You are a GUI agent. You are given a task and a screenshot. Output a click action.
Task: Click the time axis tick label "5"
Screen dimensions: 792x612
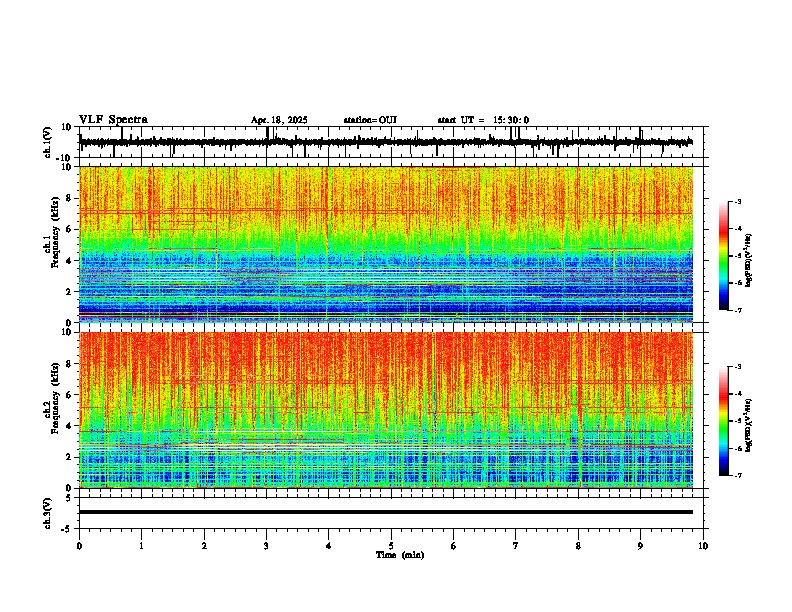391,546
